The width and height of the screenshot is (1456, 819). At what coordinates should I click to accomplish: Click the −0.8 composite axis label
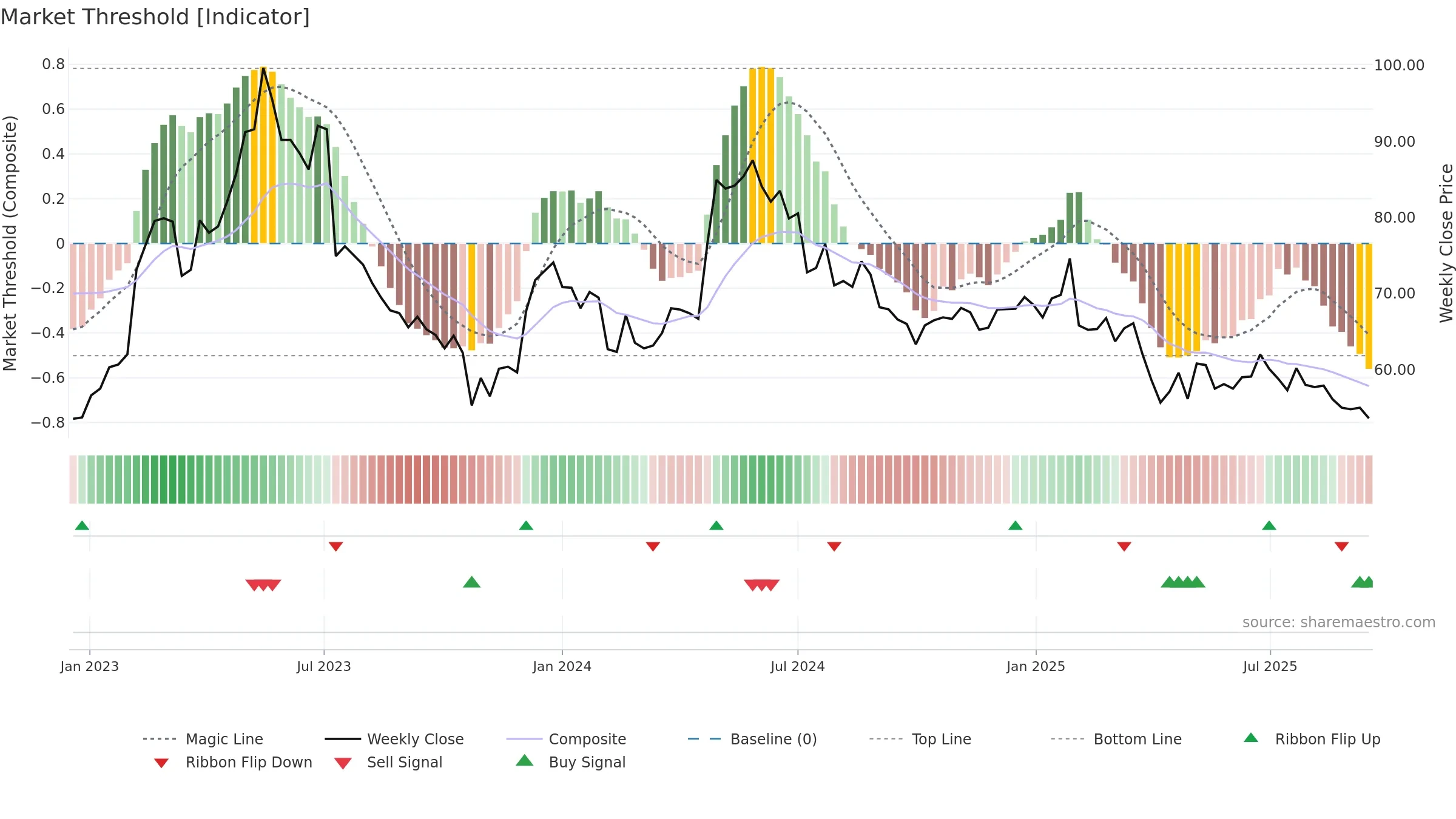pos(48,423)
